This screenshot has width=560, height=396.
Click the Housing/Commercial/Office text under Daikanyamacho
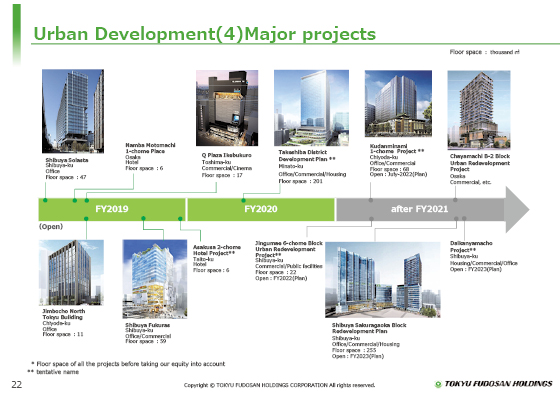pyautogui.click(x=484, y=263)
